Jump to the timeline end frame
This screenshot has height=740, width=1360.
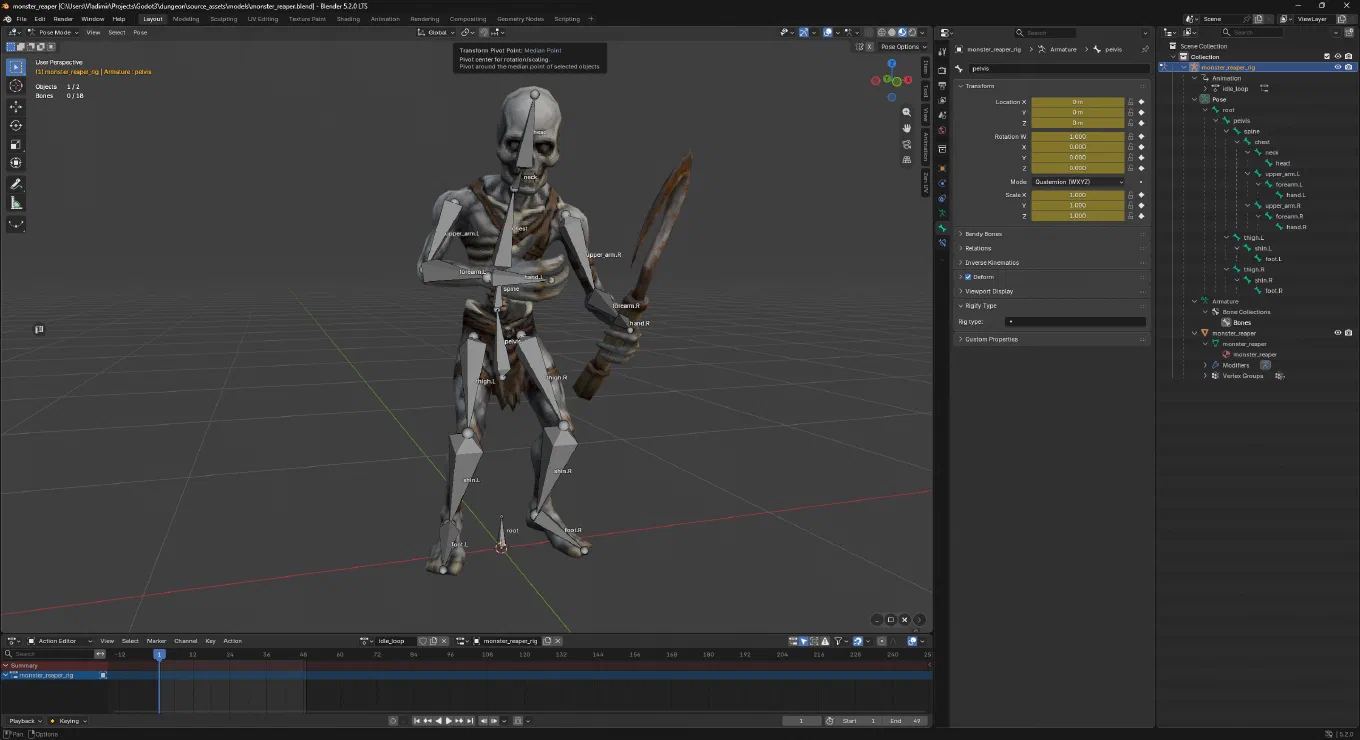coord(469,721)
